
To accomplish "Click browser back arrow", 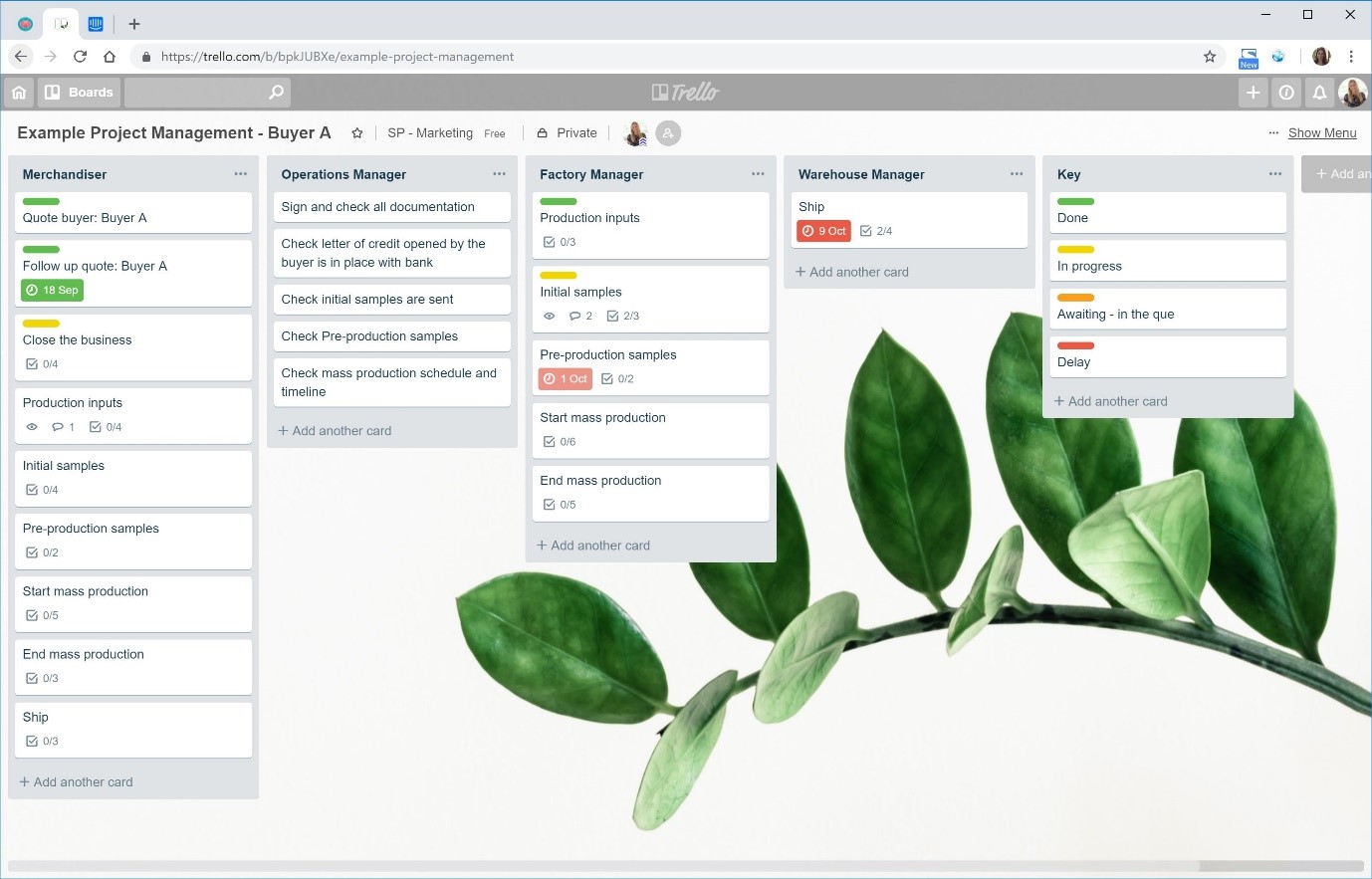I will (x=21, y=57).
